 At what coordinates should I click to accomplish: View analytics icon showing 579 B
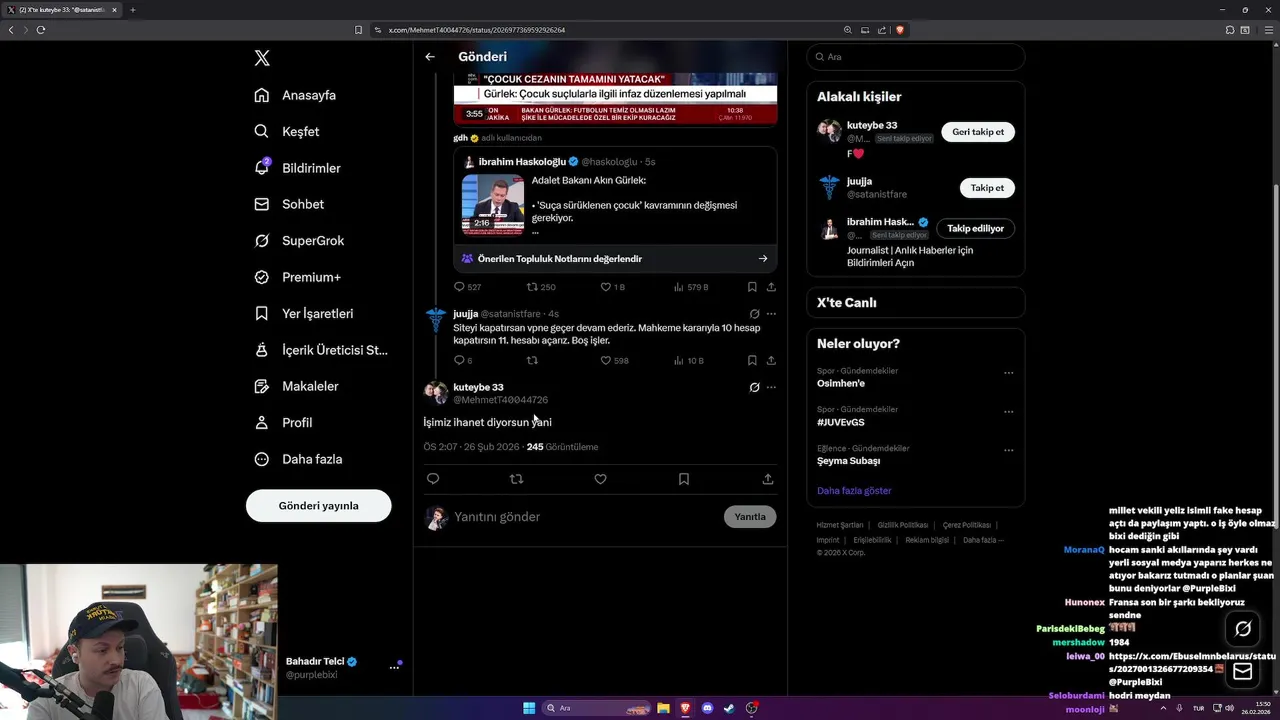point(678,287)
